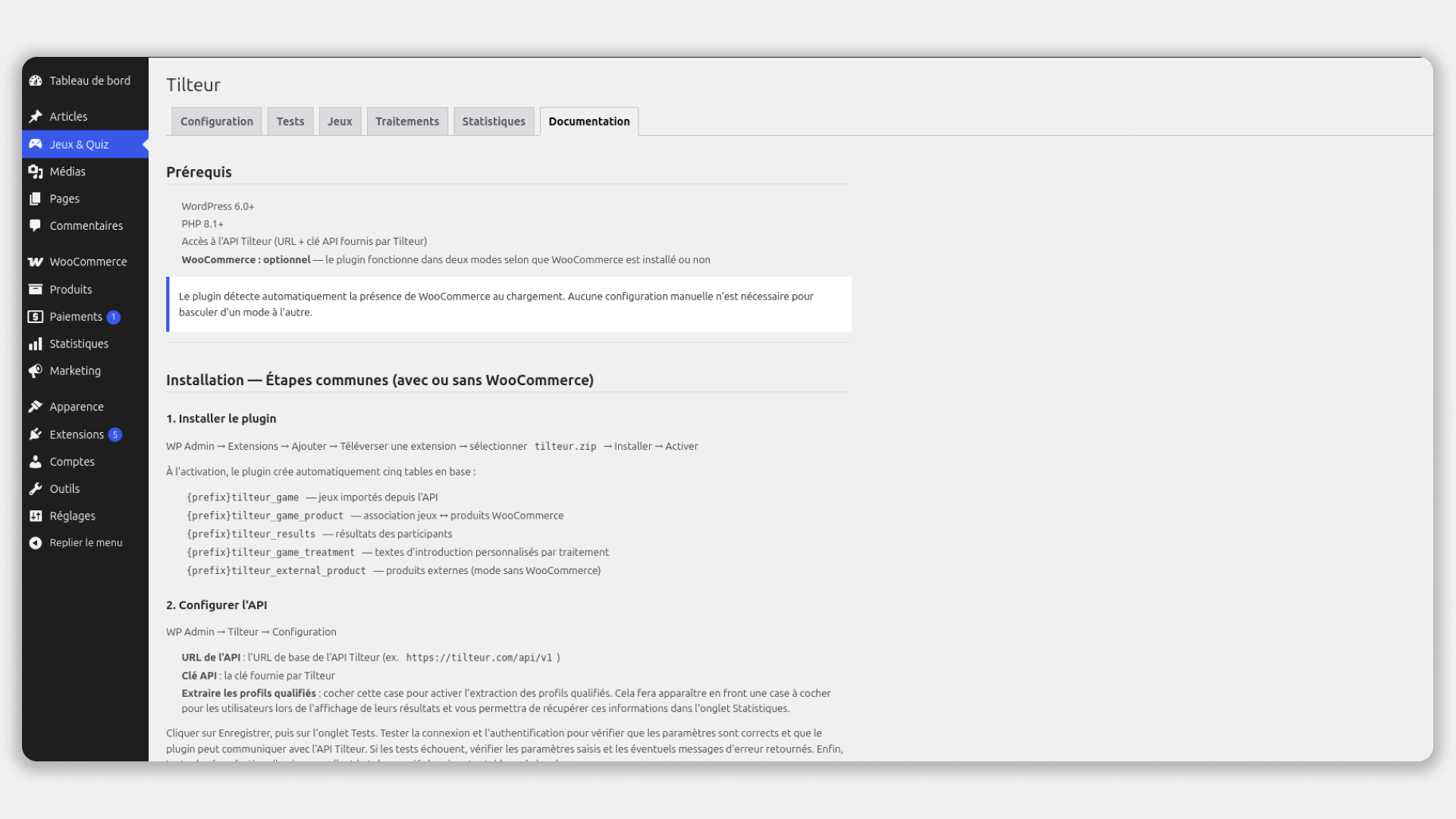
Task: Click the Jeux & Quiz gamepad icon
Action: [36, 144]
